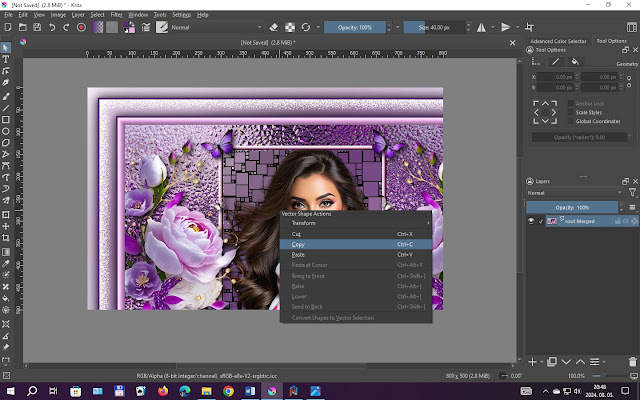
Task: Toggle eraser mode icon in toolbar
Action: [x=275, y=27]
